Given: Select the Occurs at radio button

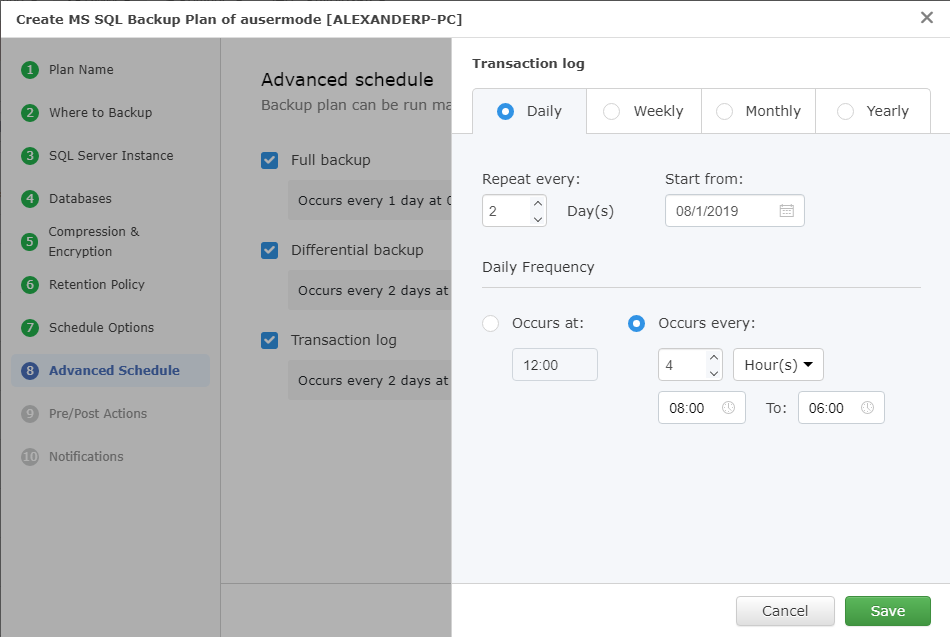Looking at the screenshot, I should tap(491, 323).
